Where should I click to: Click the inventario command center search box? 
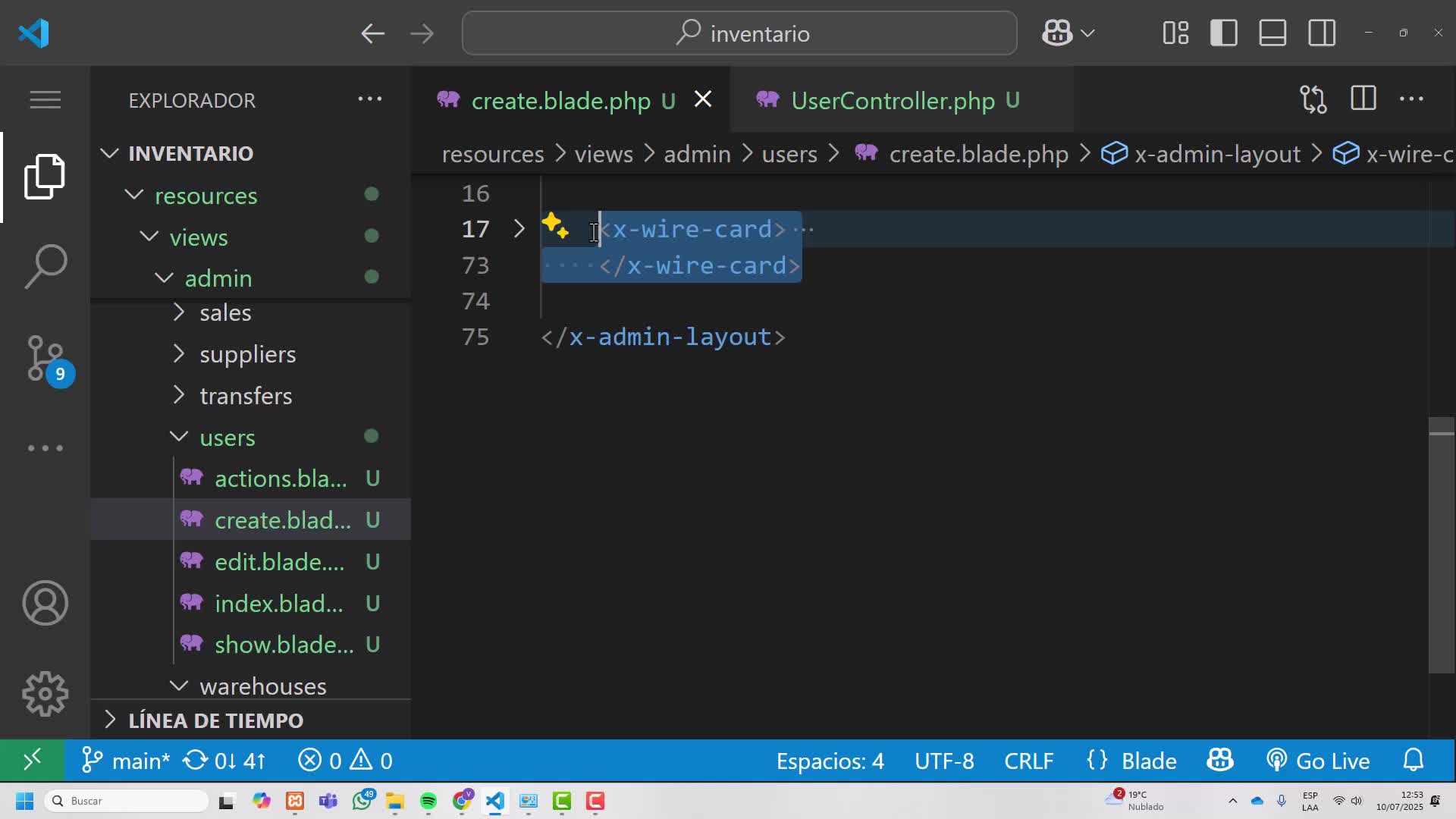(x=739, y=33)
